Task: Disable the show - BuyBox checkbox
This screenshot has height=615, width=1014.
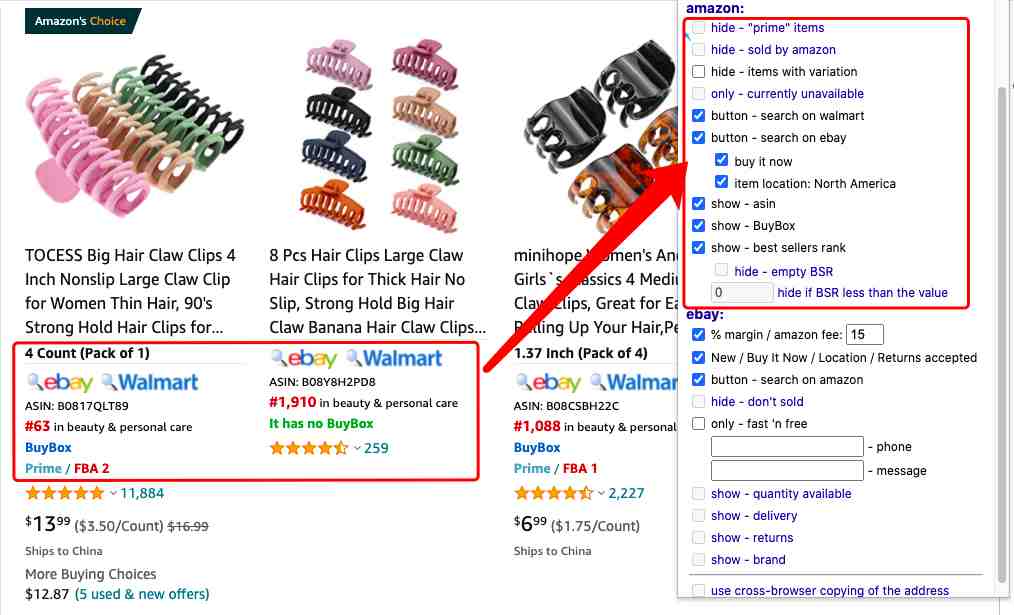Action: [698, 225]
